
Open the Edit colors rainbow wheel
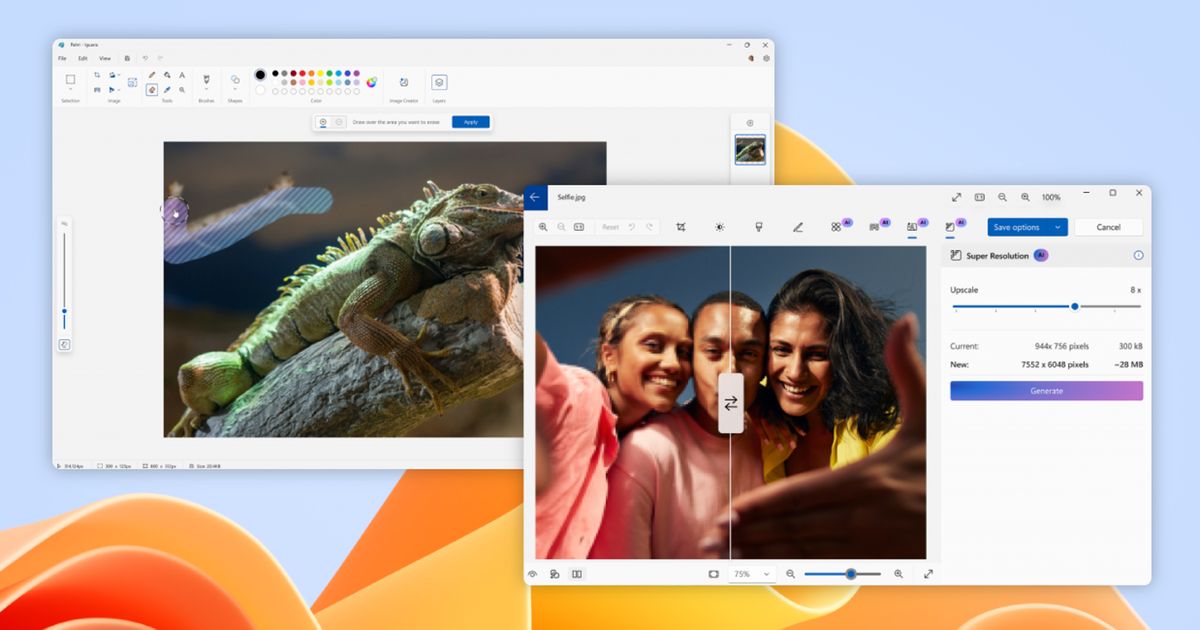[x=371, y=82]
